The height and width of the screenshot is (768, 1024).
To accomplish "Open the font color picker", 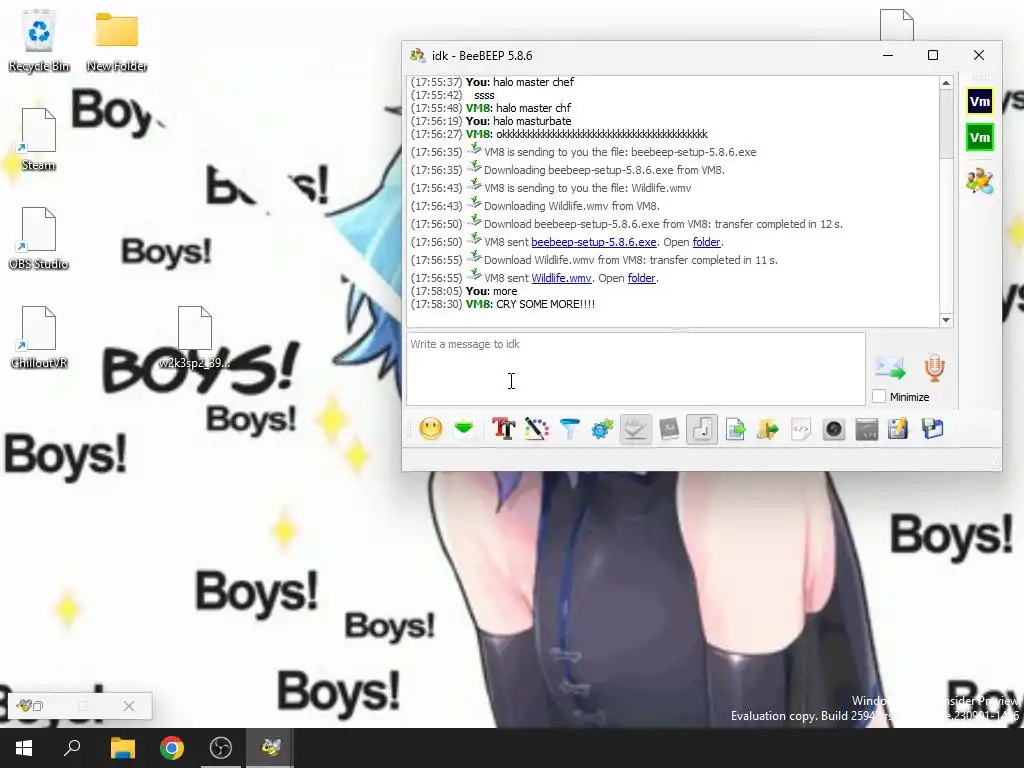I will coord(537,429).
